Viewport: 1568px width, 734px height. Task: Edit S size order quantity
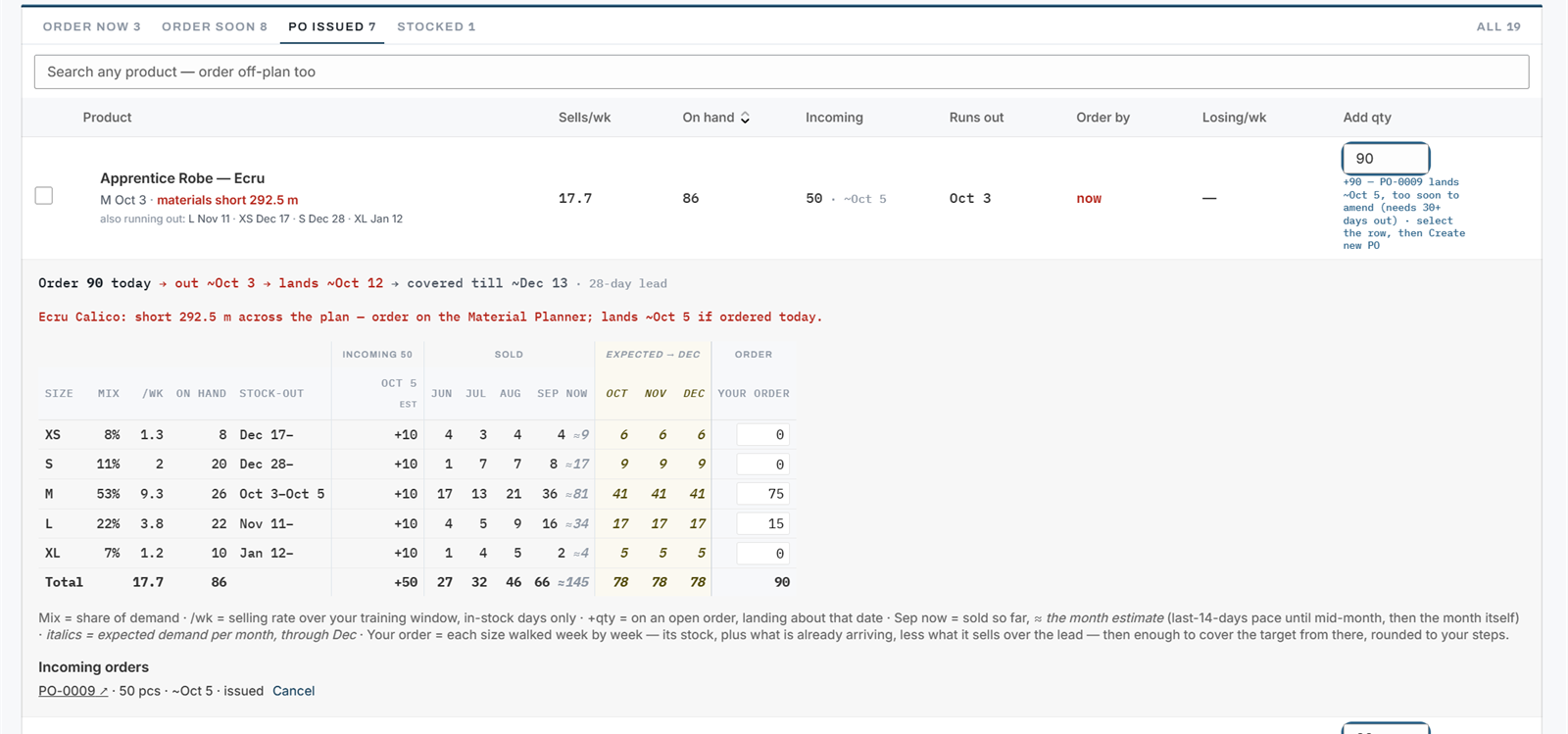point(762,465)
